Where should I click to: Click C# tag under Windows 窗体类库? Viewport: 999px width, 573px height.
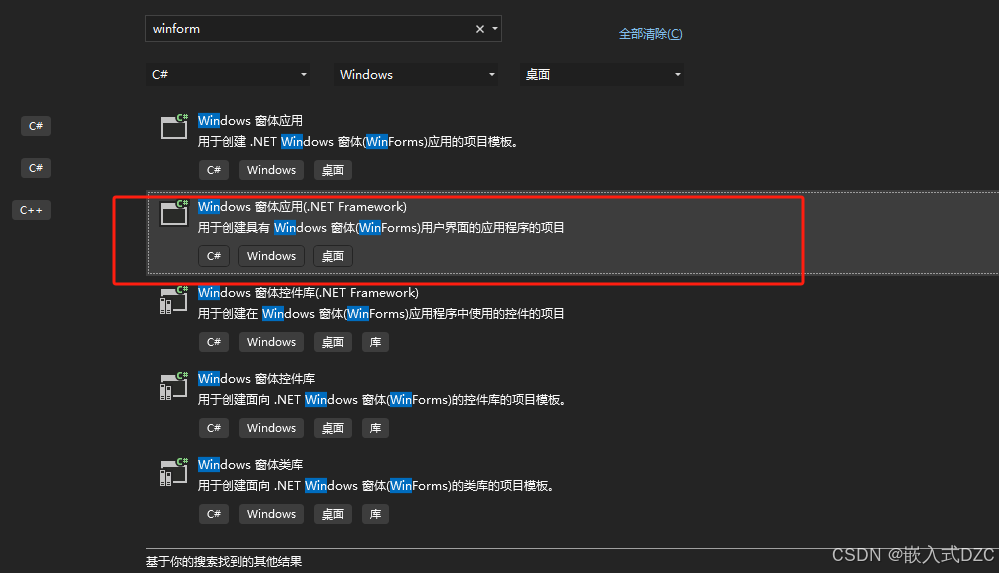pyautogui.click(x=213, y=514)
